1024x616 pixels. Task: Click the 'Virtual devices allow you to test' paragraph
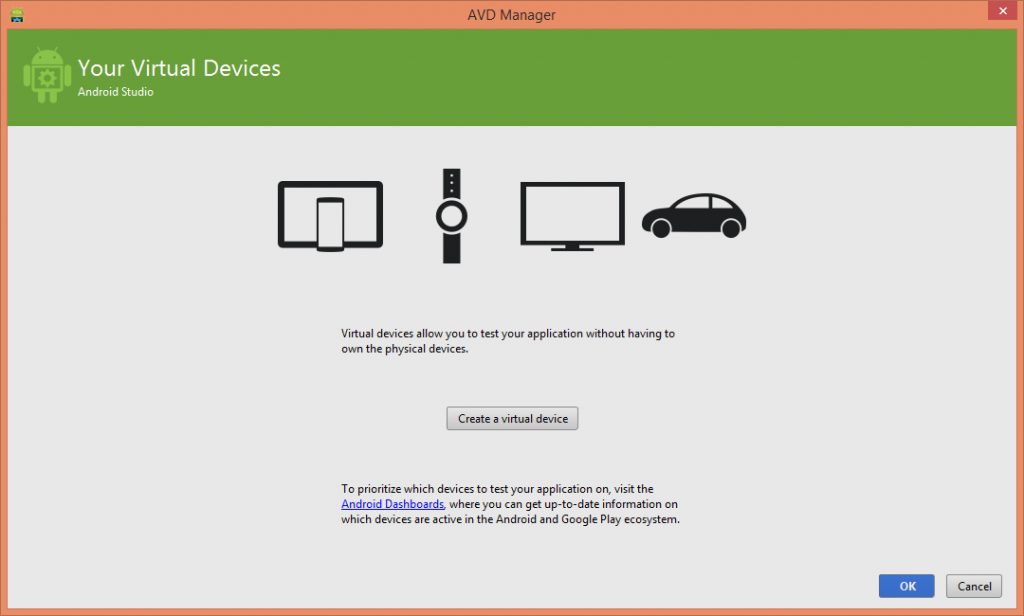click(508, 341)
